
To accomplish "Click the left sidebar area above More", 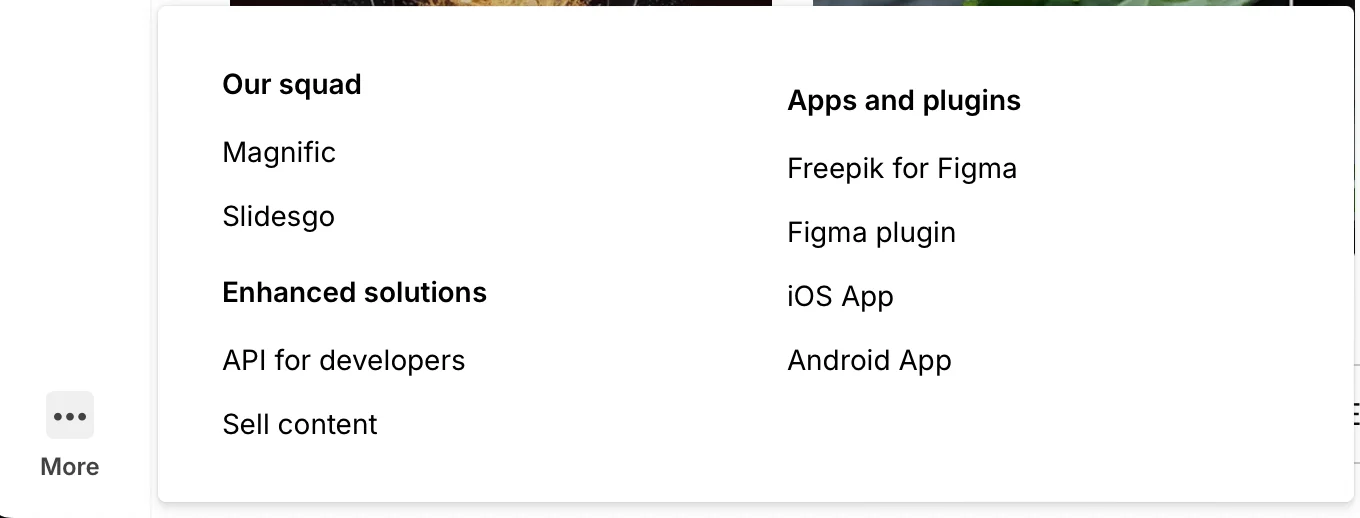I will [70, 200].
